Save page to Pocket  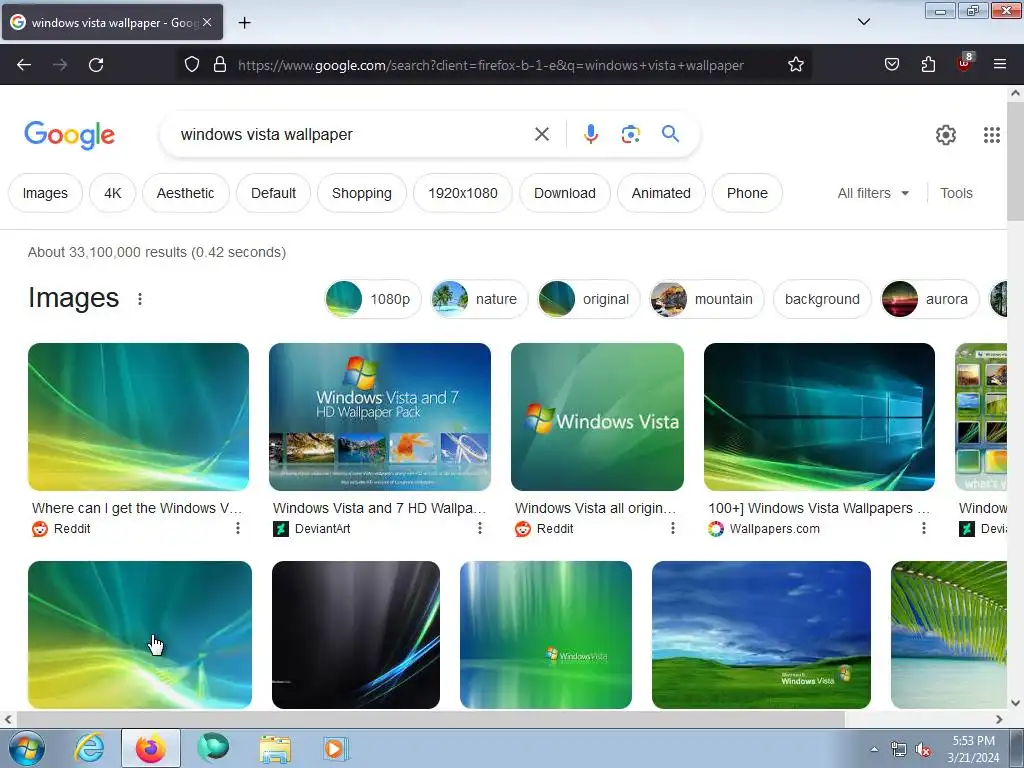tap(891, 64)
